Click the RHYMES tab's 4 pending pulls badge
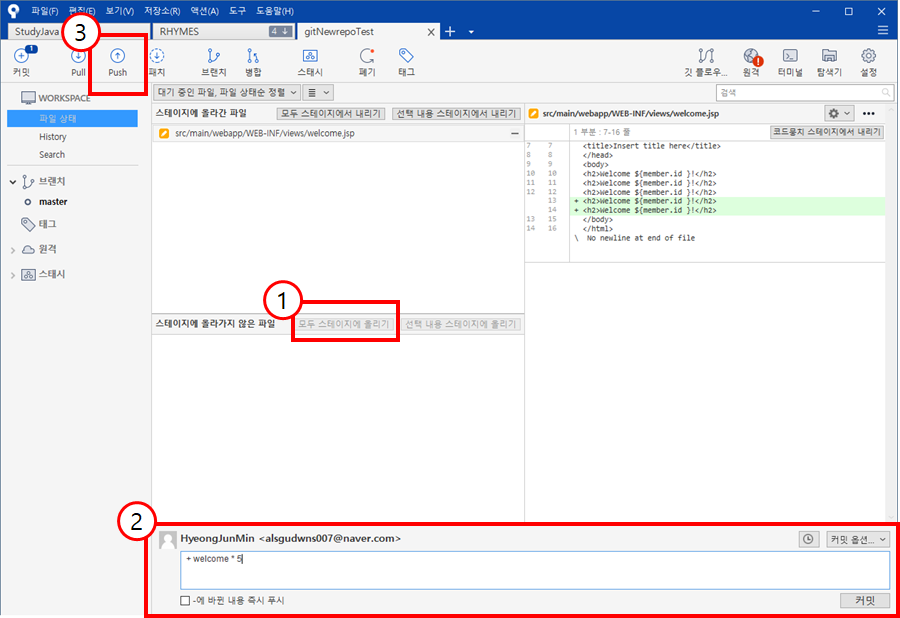Screen dimensions: 900x618 click(x=281, y=31)
